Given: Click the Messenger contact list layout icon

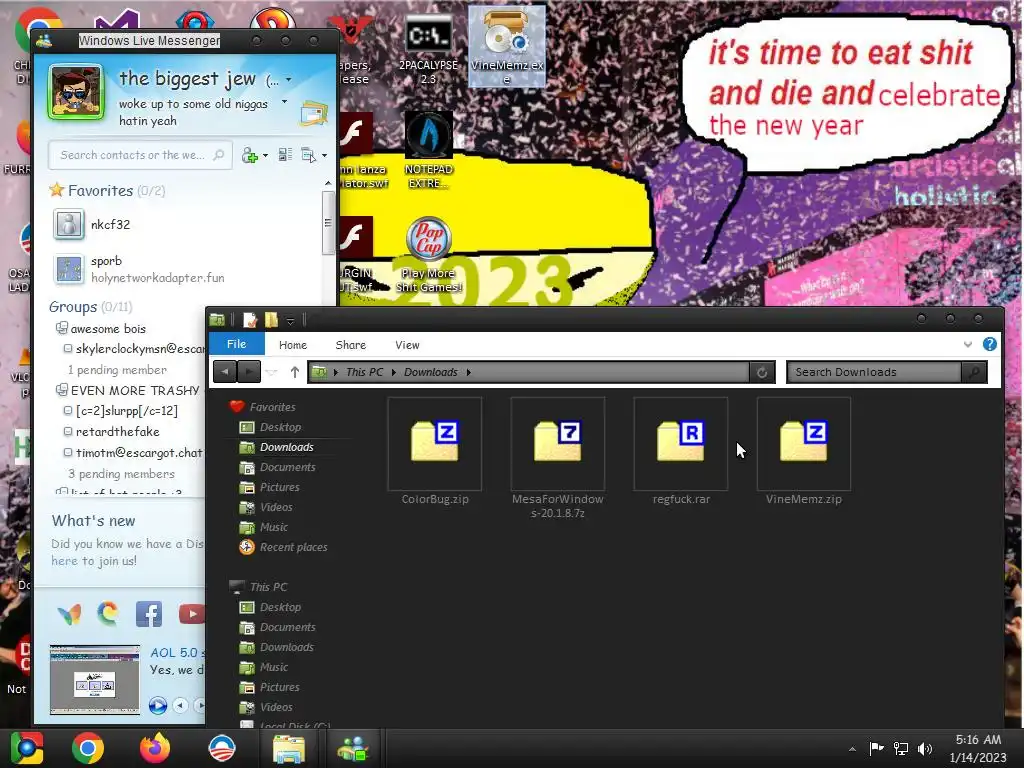Looking at the screenshot, I should 285,155.
